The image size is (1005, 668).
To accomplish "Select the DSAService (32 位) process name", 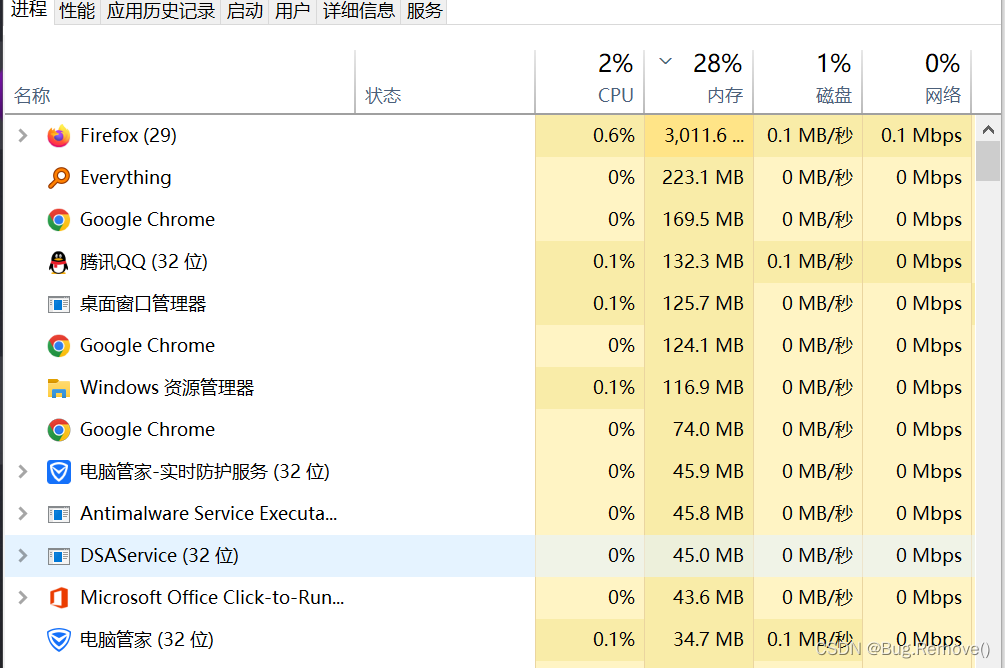I will coord(159,556).
